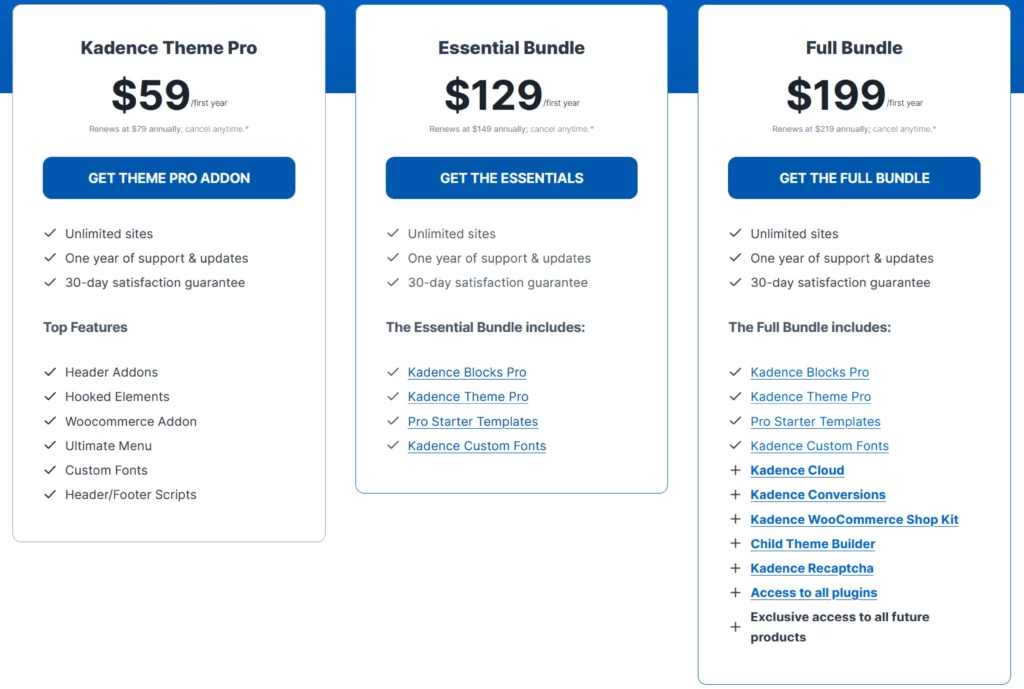Open Pro Starter Templates link in Essential Bundle
Image resolution: width=1024 pixels, height=689 pixels.
[473, 421]
